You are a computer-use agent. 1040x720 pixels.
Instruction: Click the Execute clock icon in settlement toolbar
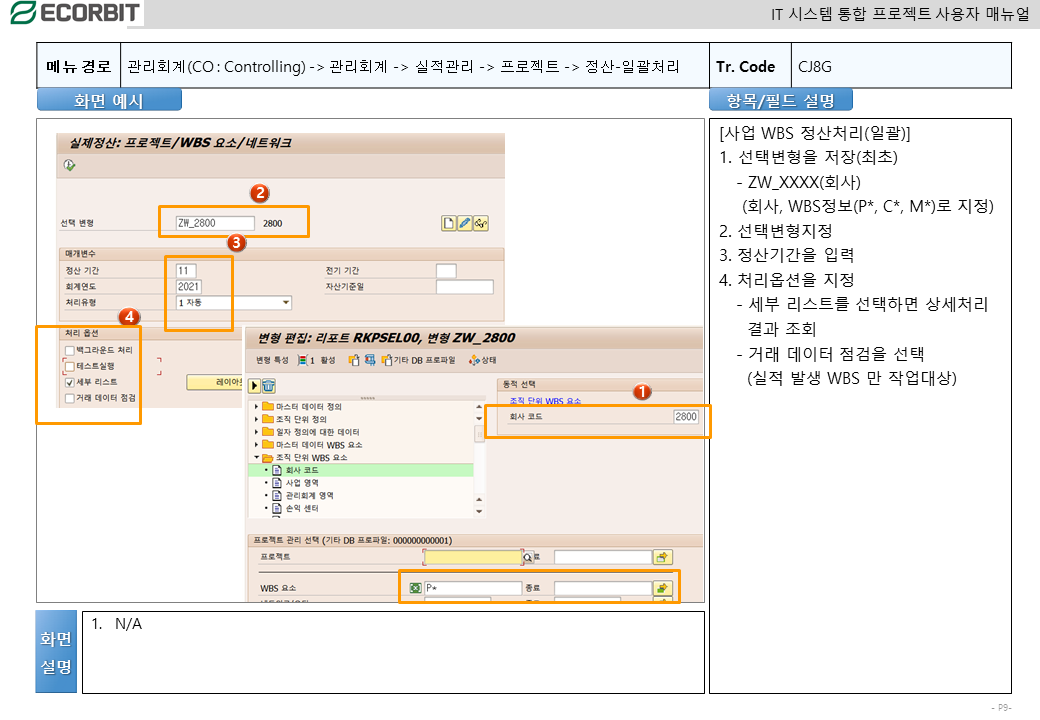coord(70,165)
